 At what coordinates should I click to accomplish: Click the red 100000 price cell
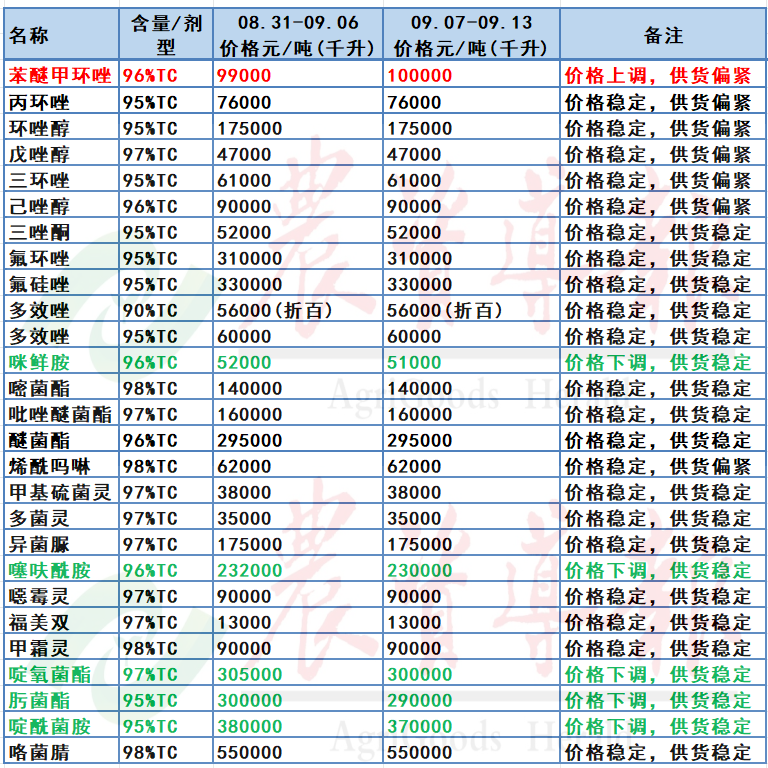tap(419, 76)
